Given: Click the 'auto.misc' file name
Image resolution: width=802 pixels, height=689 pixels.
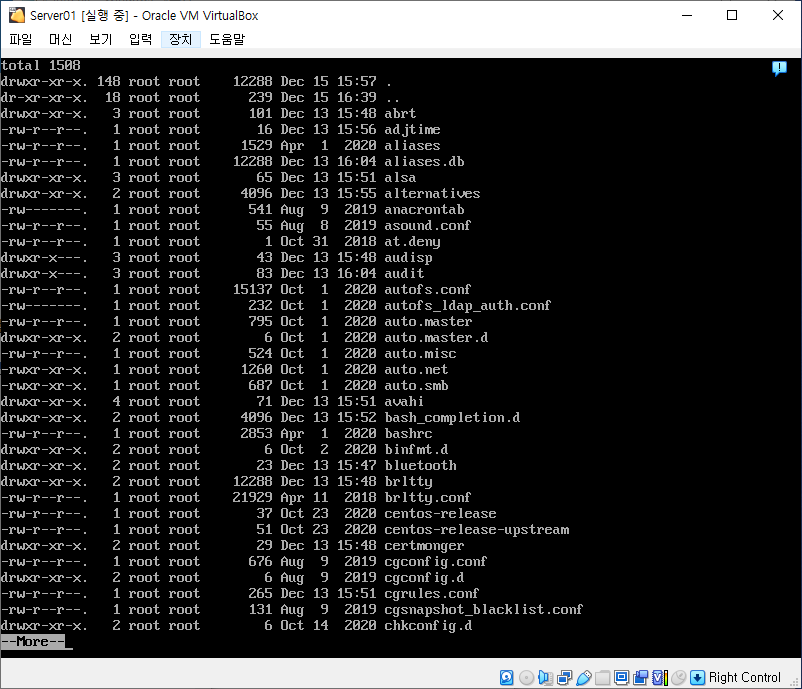Looking at the screenshot, I should [420, 353].
